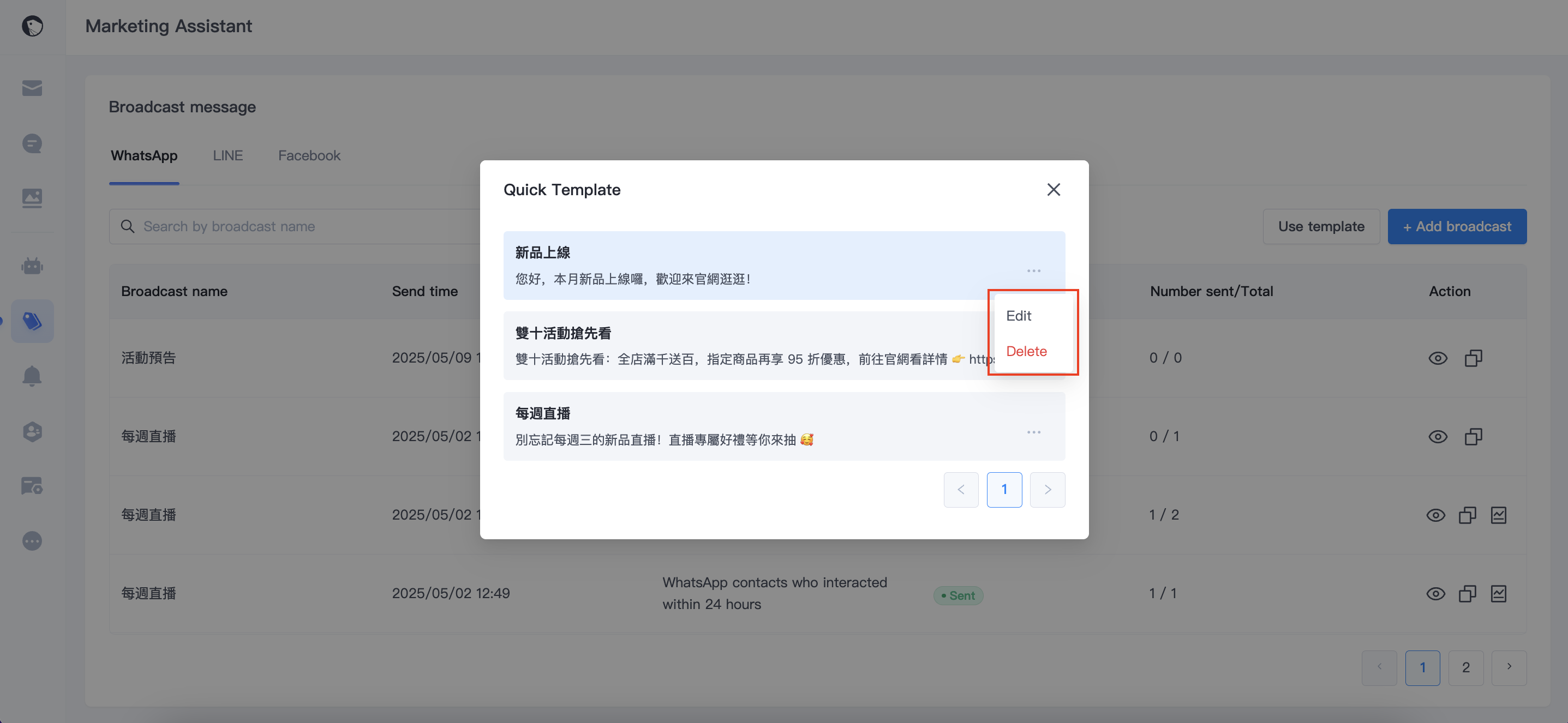Click the Action column header
This screenshot has width=1568, height=723.
click(x=1449, y=291)
